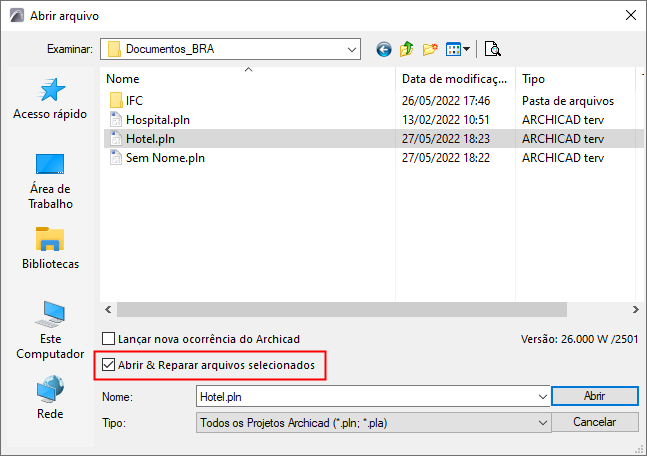647x456 pixels.
Task: Select Este Computador in the sidebar
Action: [x=50, y=330]
